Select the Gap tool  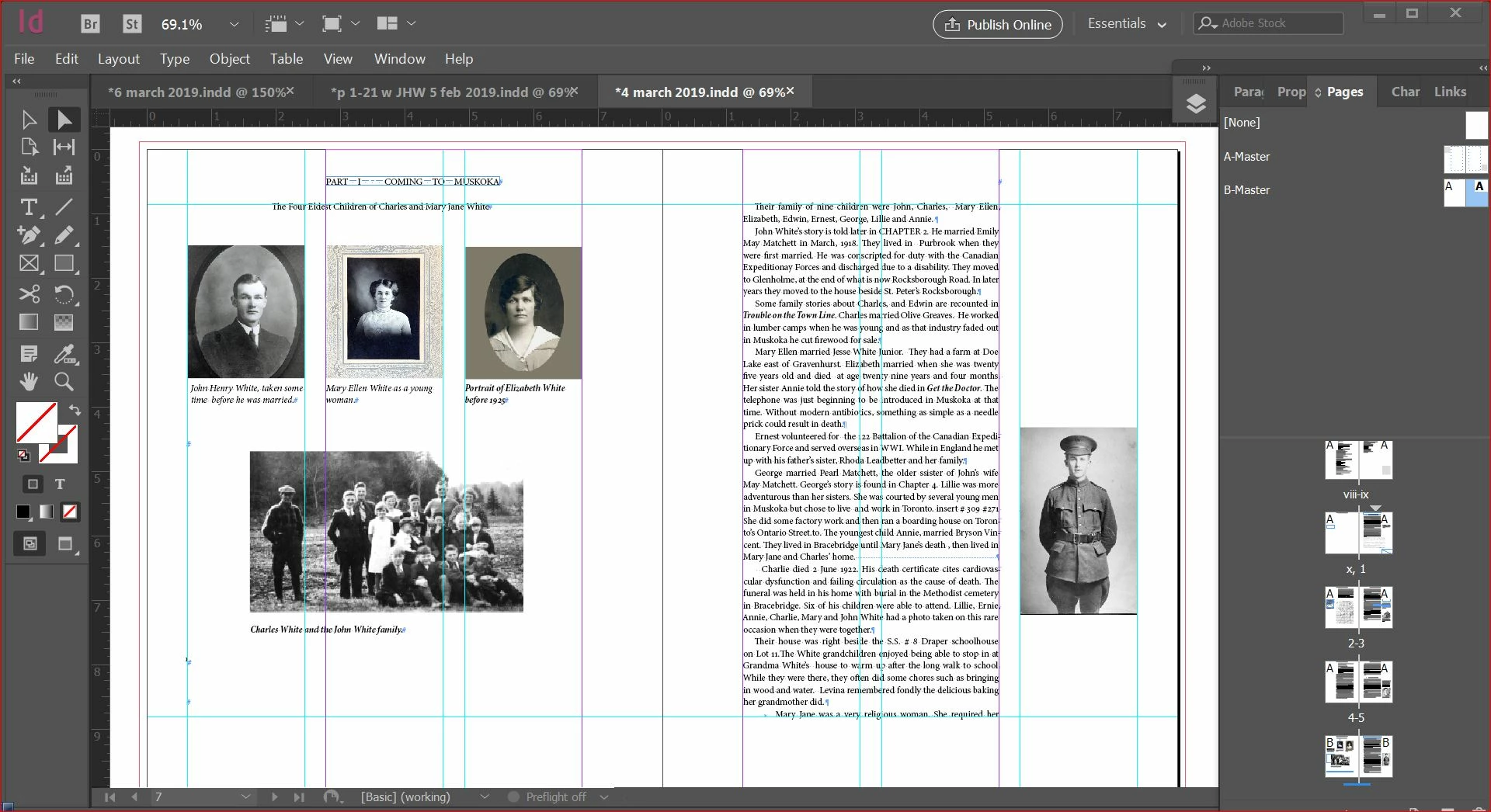(64, 147)
